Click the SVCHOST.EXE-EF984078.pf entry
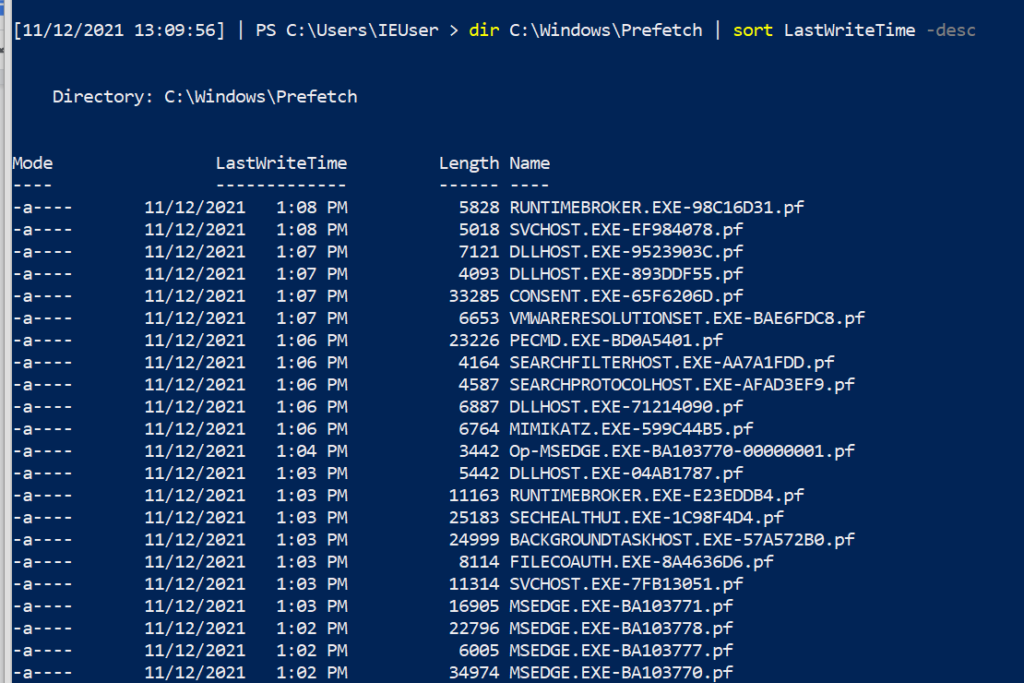1024x683 pixels. [626, 229]
